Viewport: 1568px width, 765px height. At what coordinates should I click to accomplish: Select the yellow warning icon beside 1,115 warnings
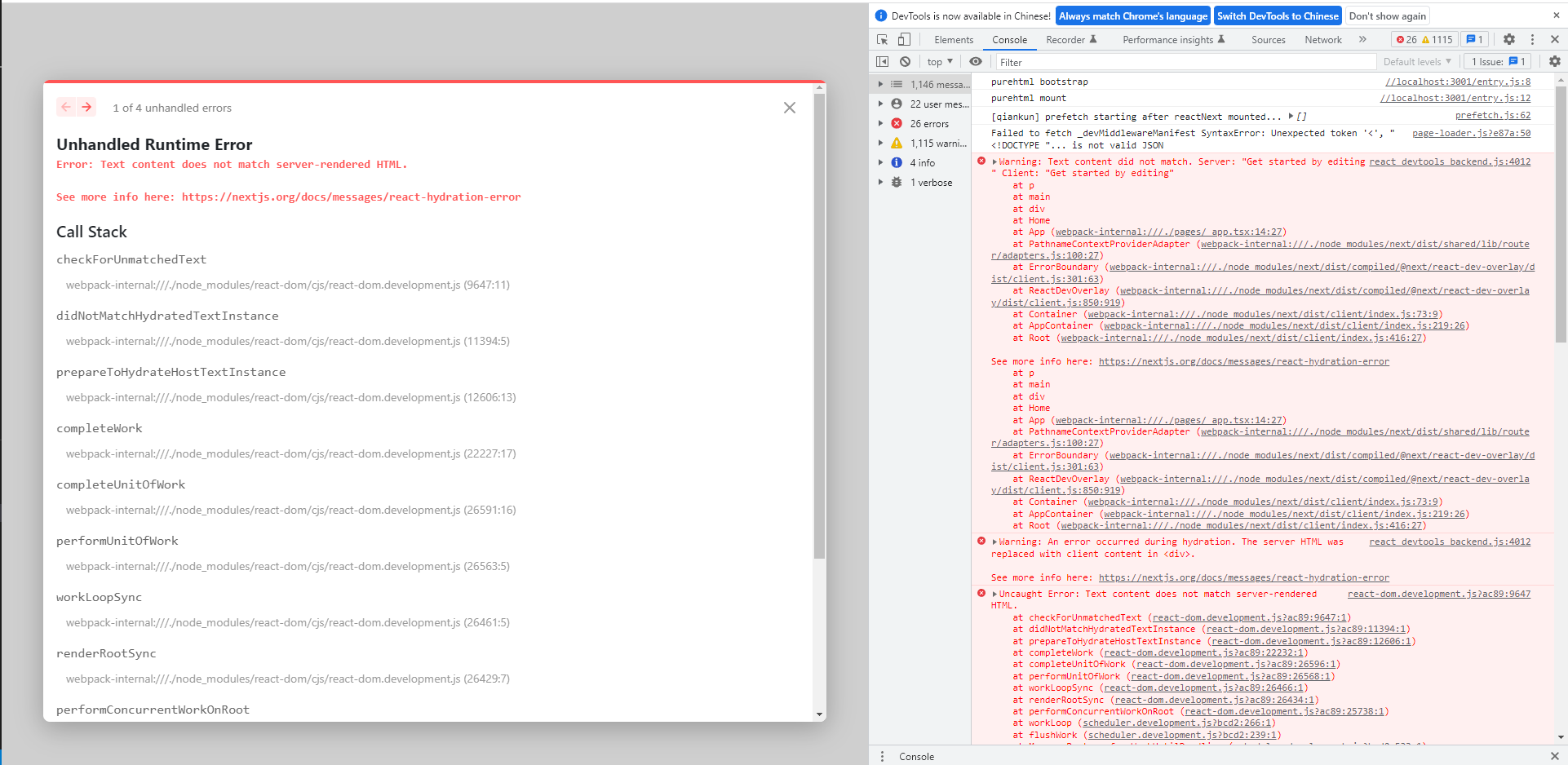[x=897, y=143]
